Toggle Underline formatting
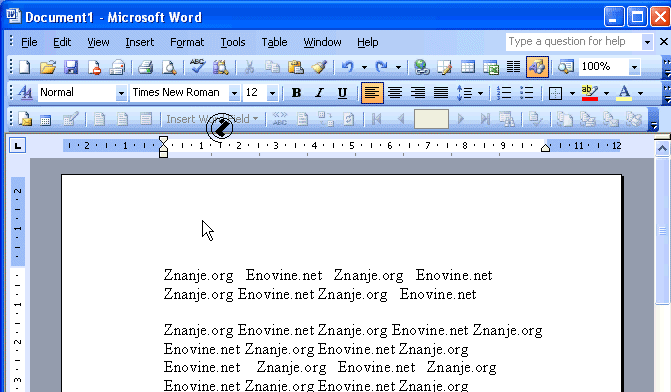Viewport: 671px width, 392px height. click(342, 92)
